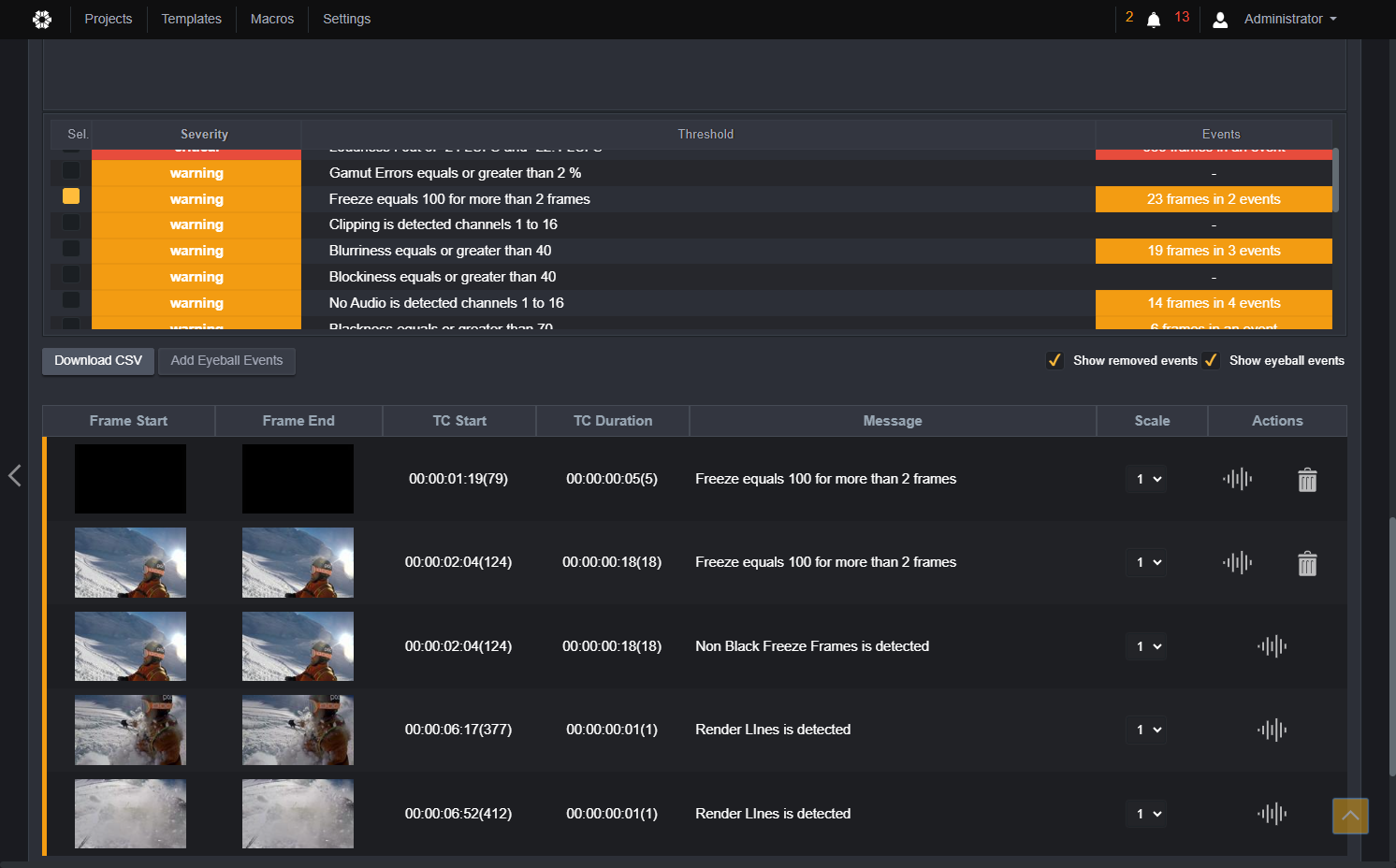The height and width of the screenshot is (868, 1396).
Task: Open the notifications bell
Action: click(x=1154, y=20)
